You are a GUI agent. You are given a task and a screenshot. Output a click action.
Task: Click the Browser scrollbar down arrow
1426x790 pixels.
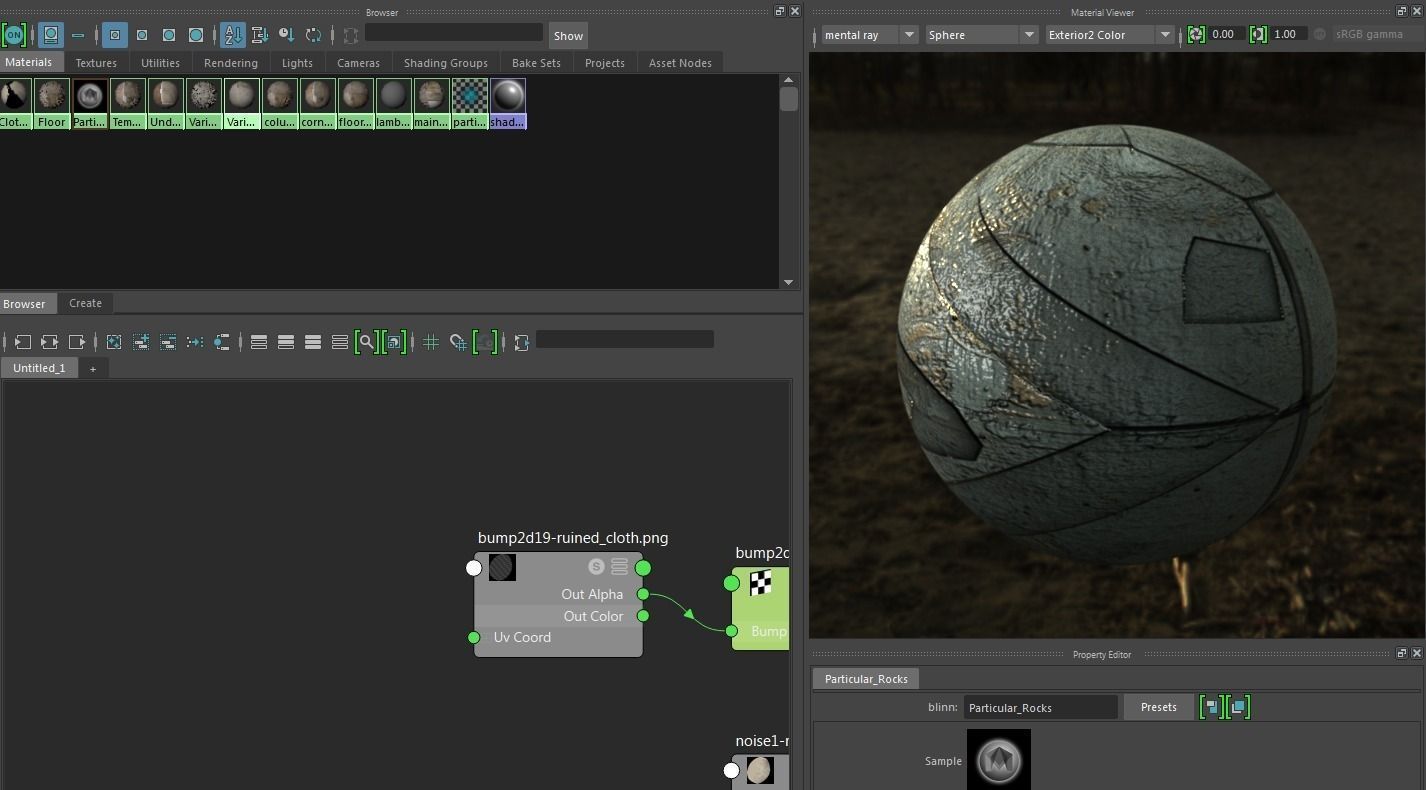788,282
